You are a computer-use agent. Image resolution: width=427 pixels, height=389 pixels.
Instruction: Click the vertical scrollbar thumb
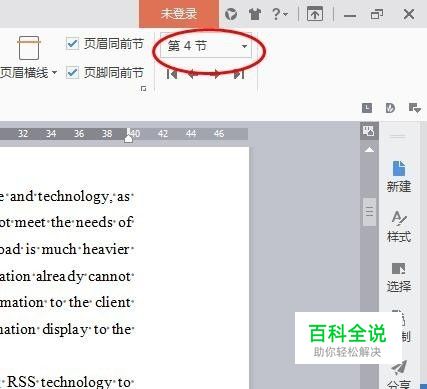coord(369,212)
